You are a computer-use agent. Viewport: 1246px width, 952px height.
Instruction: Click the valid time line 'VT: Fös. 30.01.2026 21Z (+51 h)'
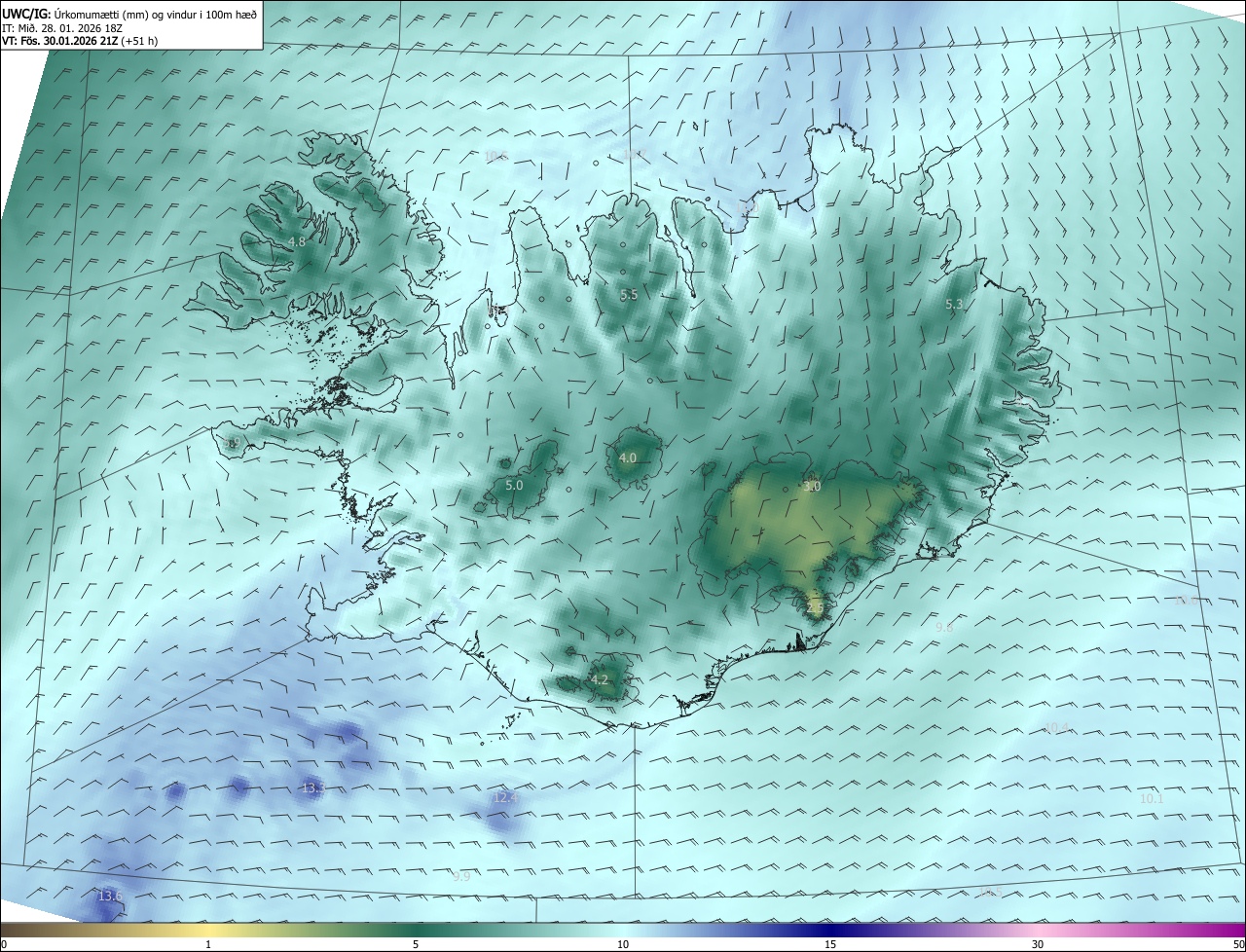click(x=82, y=42)
